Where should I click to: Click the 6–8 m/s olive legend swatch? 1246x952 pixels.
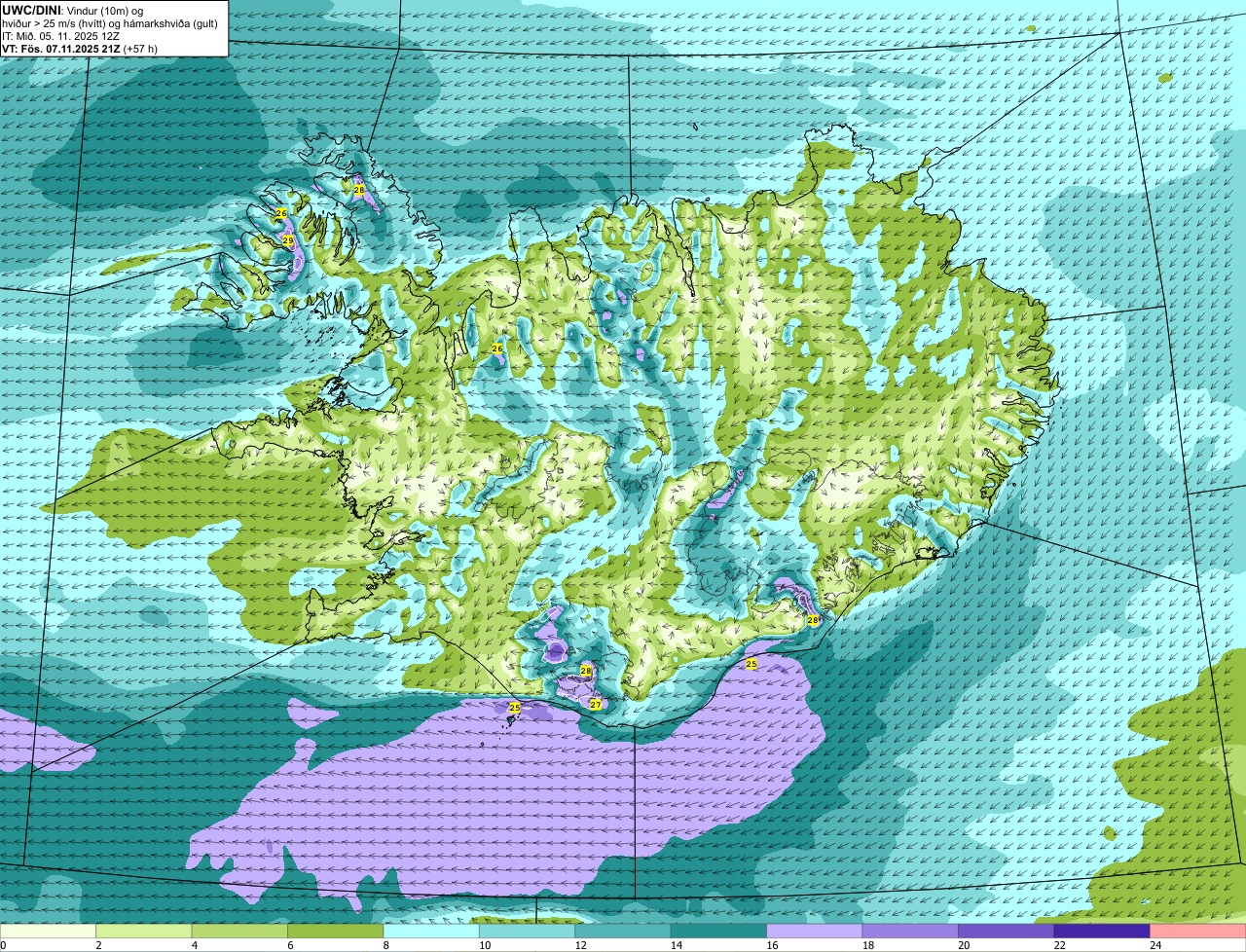pyautogui.click(x=337, y=932)
